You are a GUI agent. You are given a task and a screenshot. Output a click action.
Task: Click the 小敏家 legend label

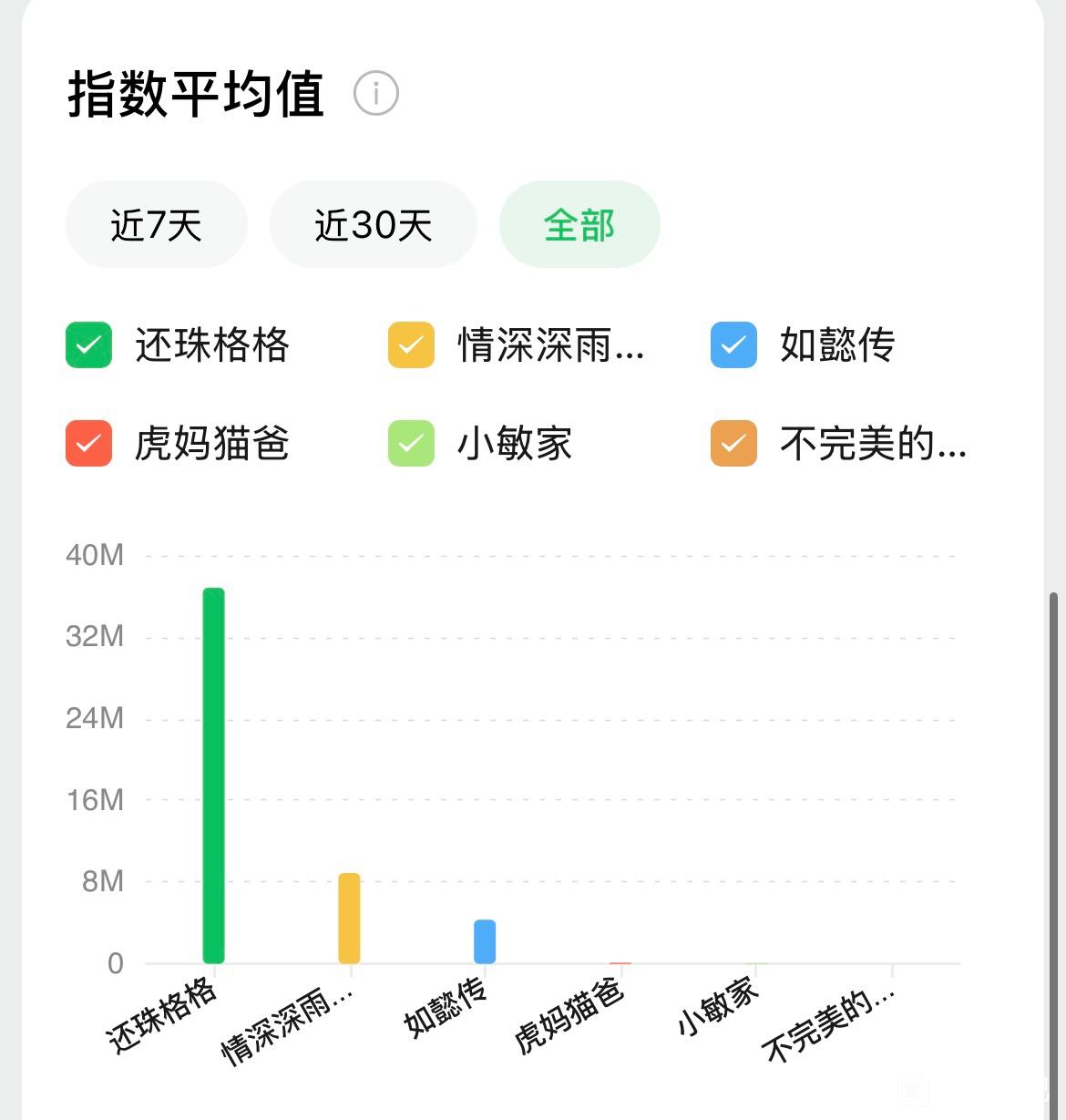click(515, 444)
